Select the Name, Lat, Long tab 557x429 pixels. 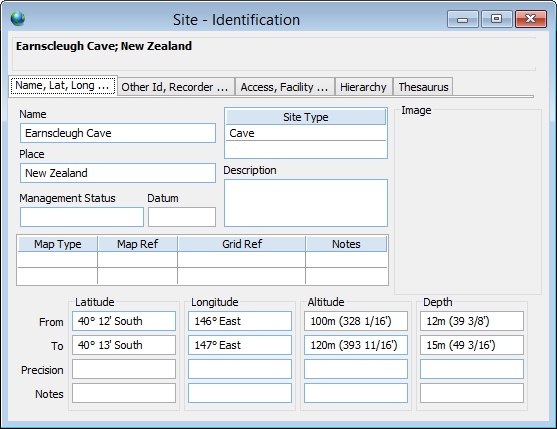point(63,86)
